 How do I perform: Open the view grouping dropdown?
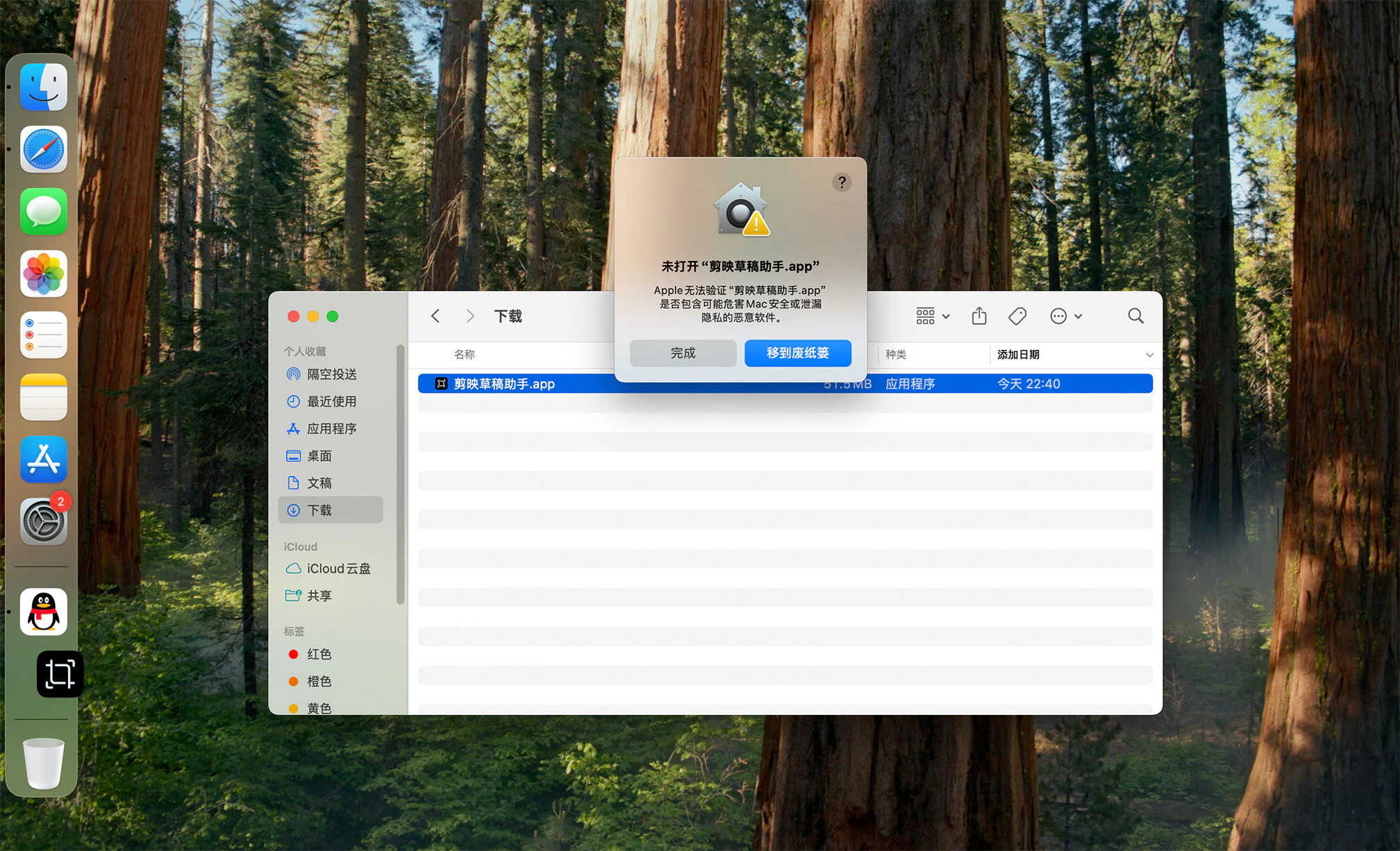click(x=932, y=317)
